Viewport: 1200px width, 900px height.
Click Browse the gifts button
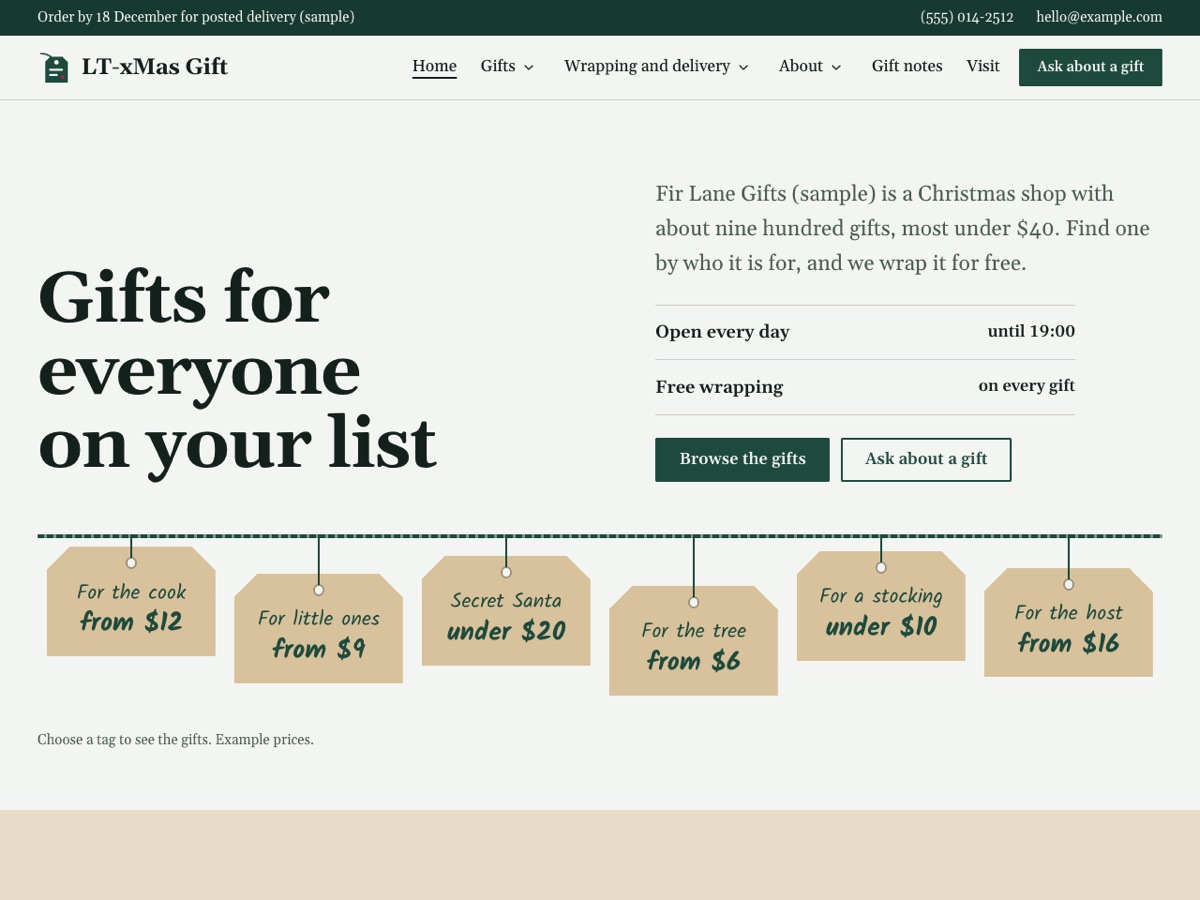pyautogui.click(x=742, y=460)
